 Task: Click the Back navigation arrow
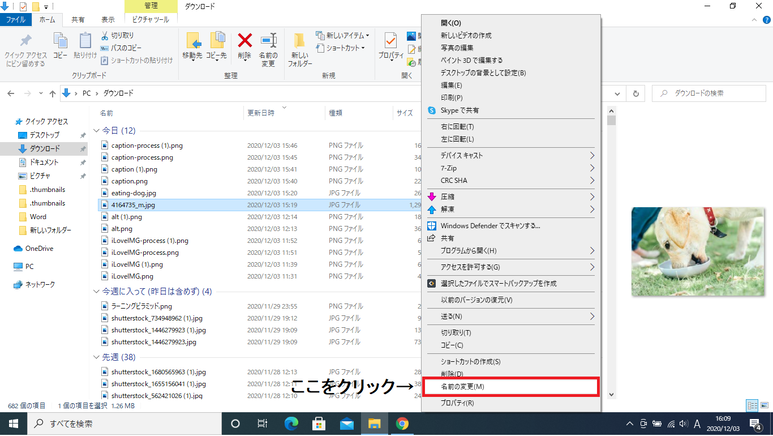pyautogui.click(x=11, y=93)
